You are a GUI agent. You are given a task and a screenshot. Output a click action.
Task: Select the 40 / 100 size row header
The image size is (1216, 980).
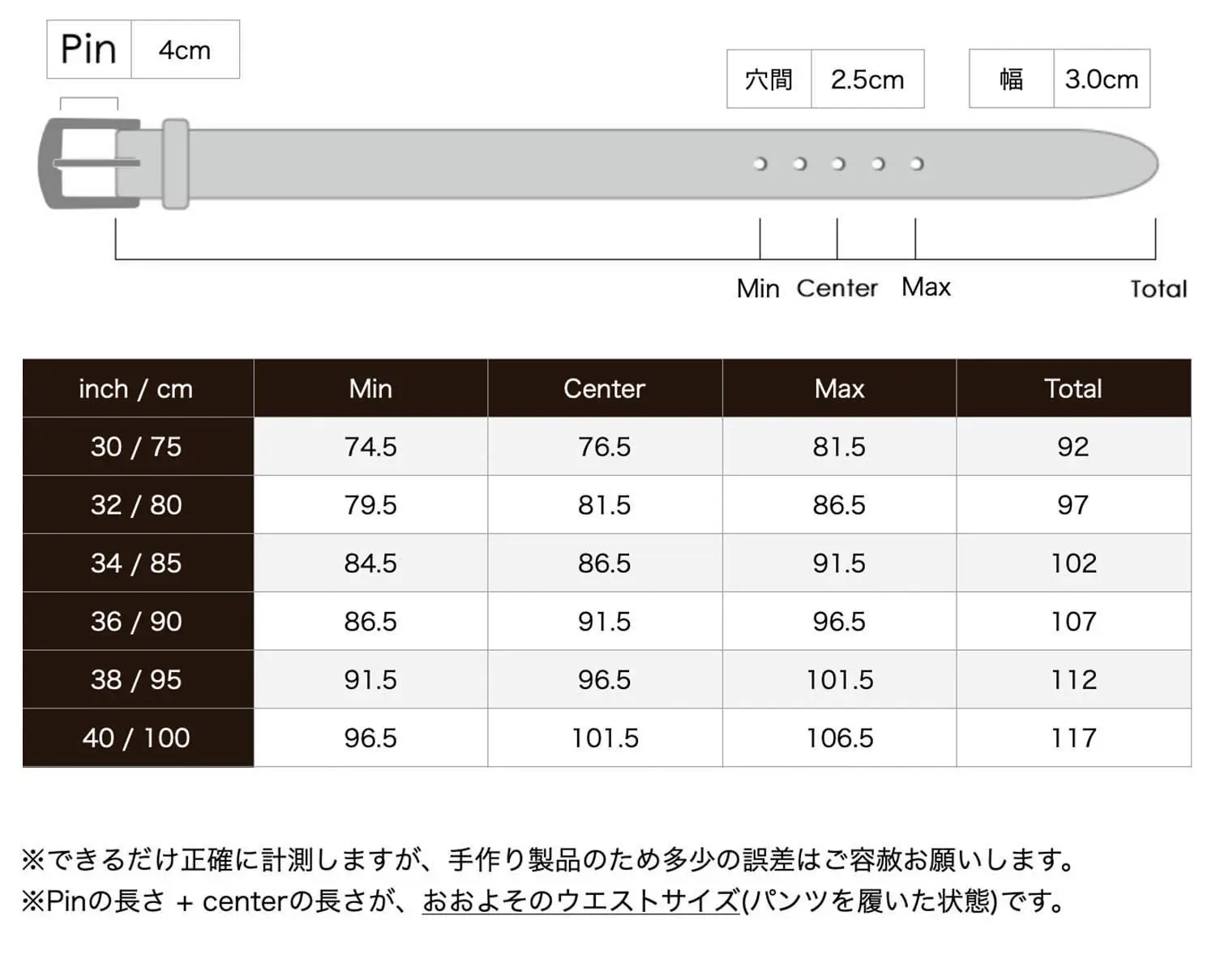pos(136,738)
